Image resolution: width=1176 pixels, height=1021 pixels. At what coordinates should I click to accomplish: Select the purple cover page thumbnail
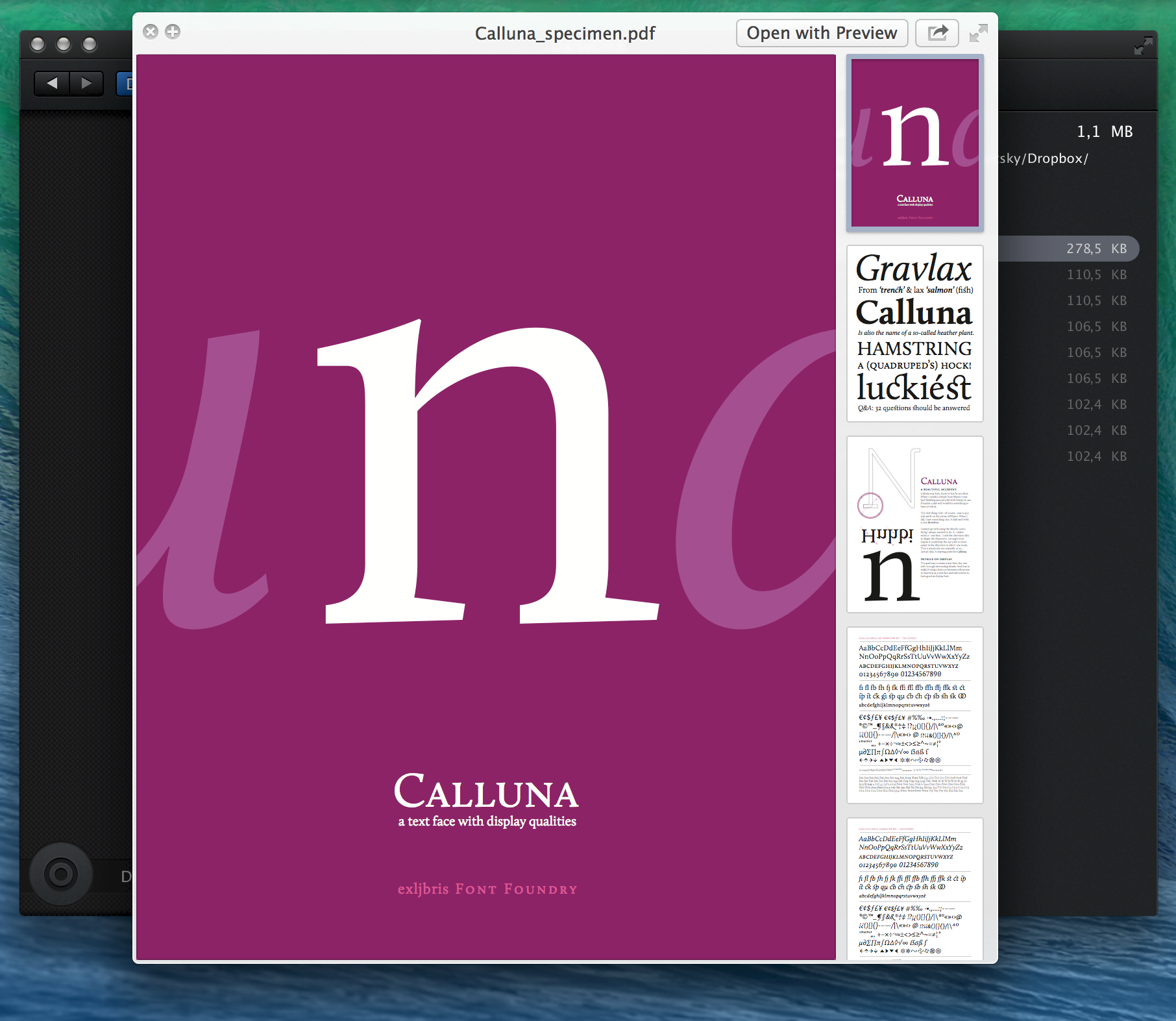tap(915, 143)
